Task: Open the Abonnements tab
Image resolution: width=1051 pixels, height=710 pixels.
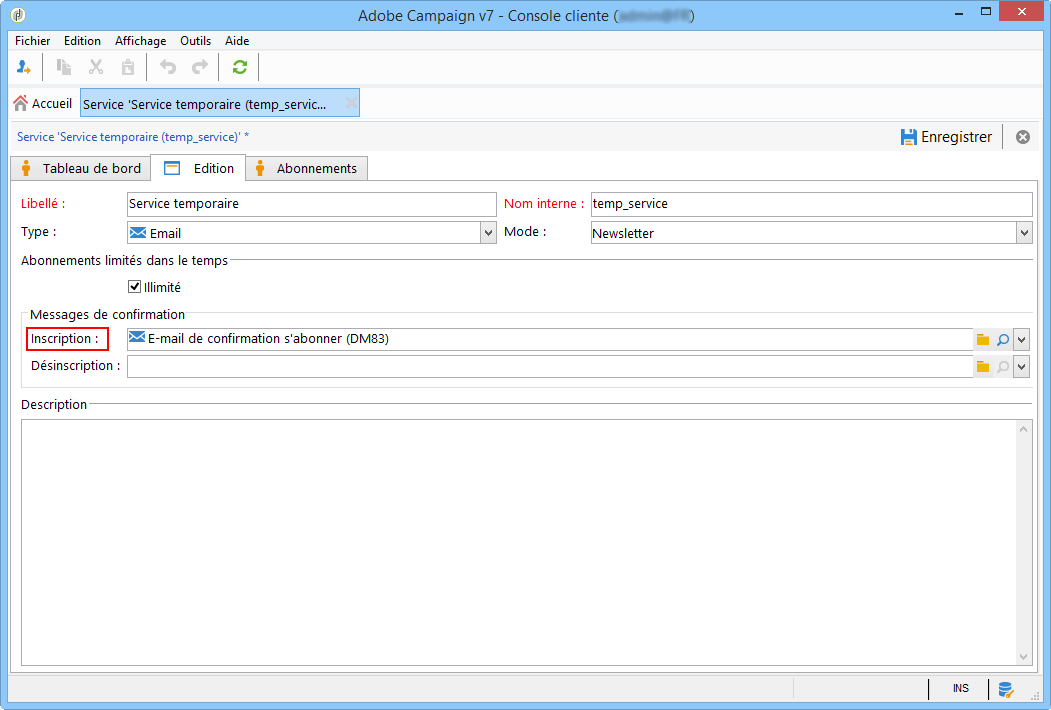Action: coord(306,168)
